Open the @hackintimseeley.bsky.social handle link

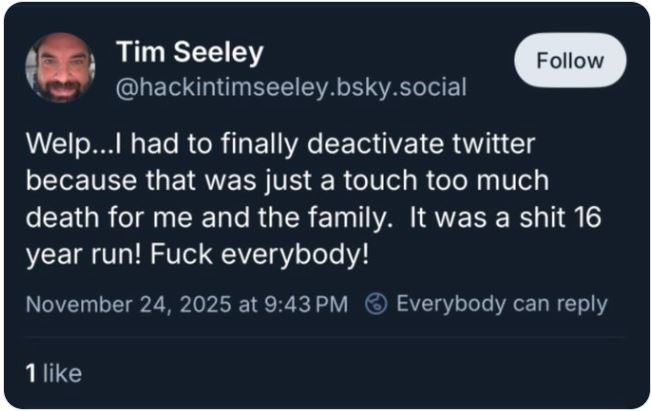(x=291, y=87)
